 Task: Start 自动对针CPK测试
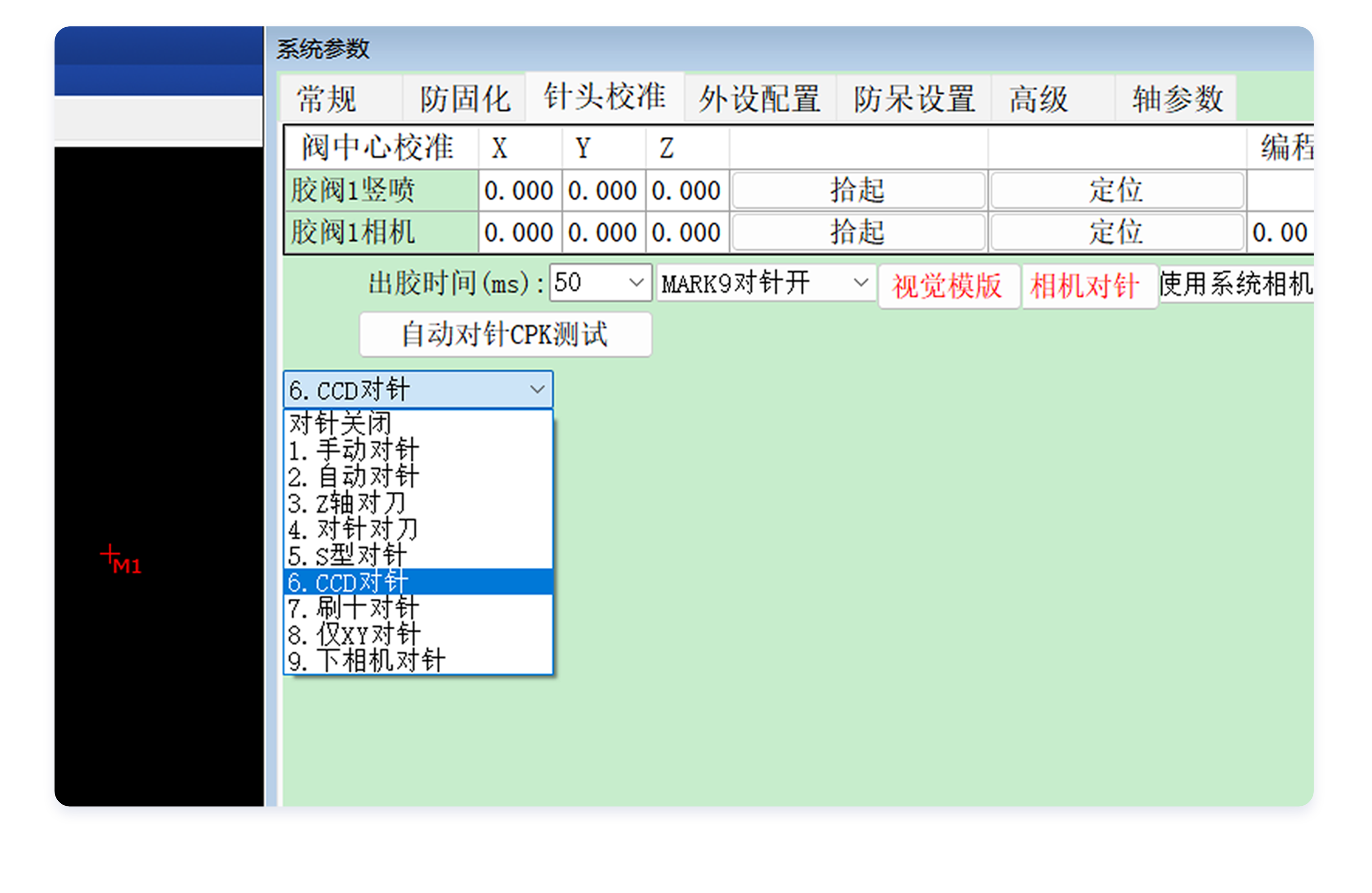[x=505, y=334]
